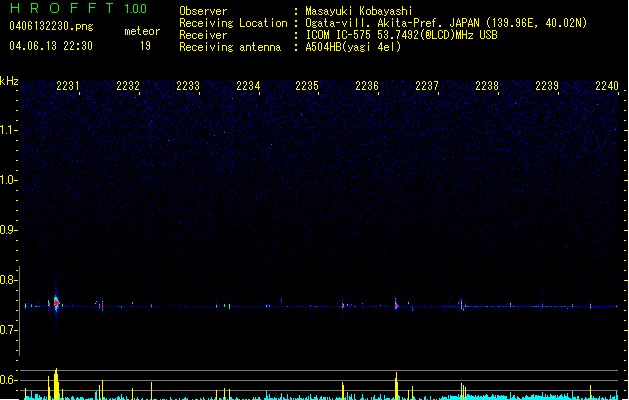Click the HROFFT 1.0.0 title text
Image resolution: width=629 pixels, height=400 pixels.
[78, 8]
